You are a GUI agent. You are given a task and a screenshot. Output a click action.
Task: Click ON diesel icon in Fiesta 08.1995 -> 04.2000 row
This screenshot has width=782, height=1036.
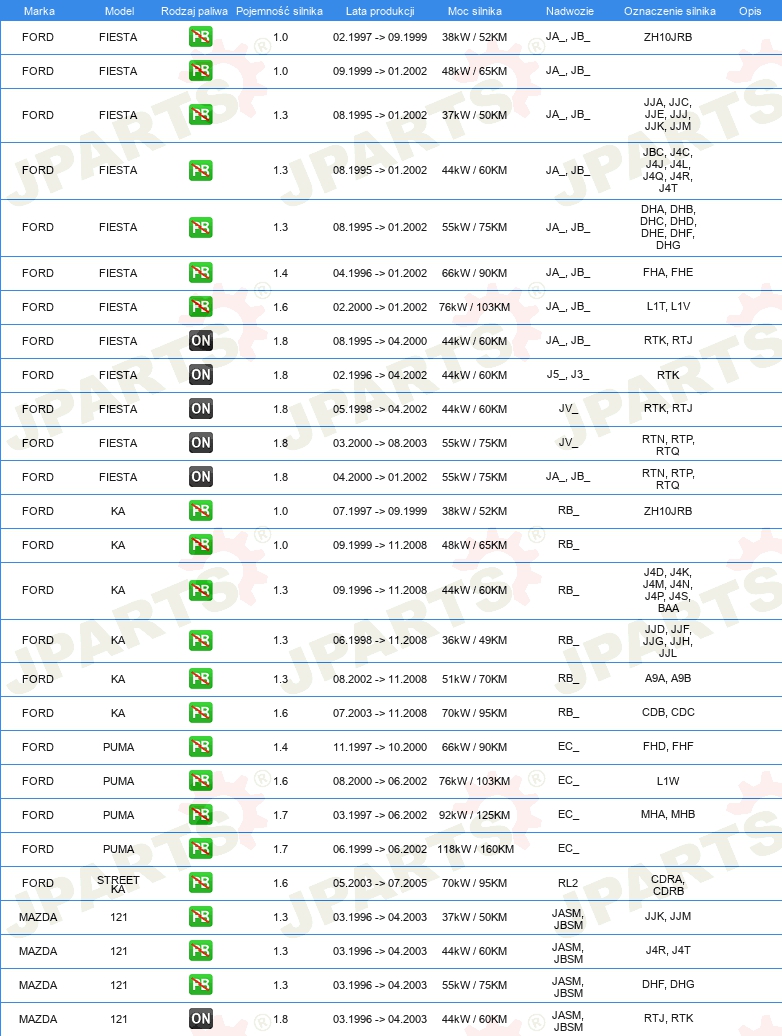tap(201, 341)
